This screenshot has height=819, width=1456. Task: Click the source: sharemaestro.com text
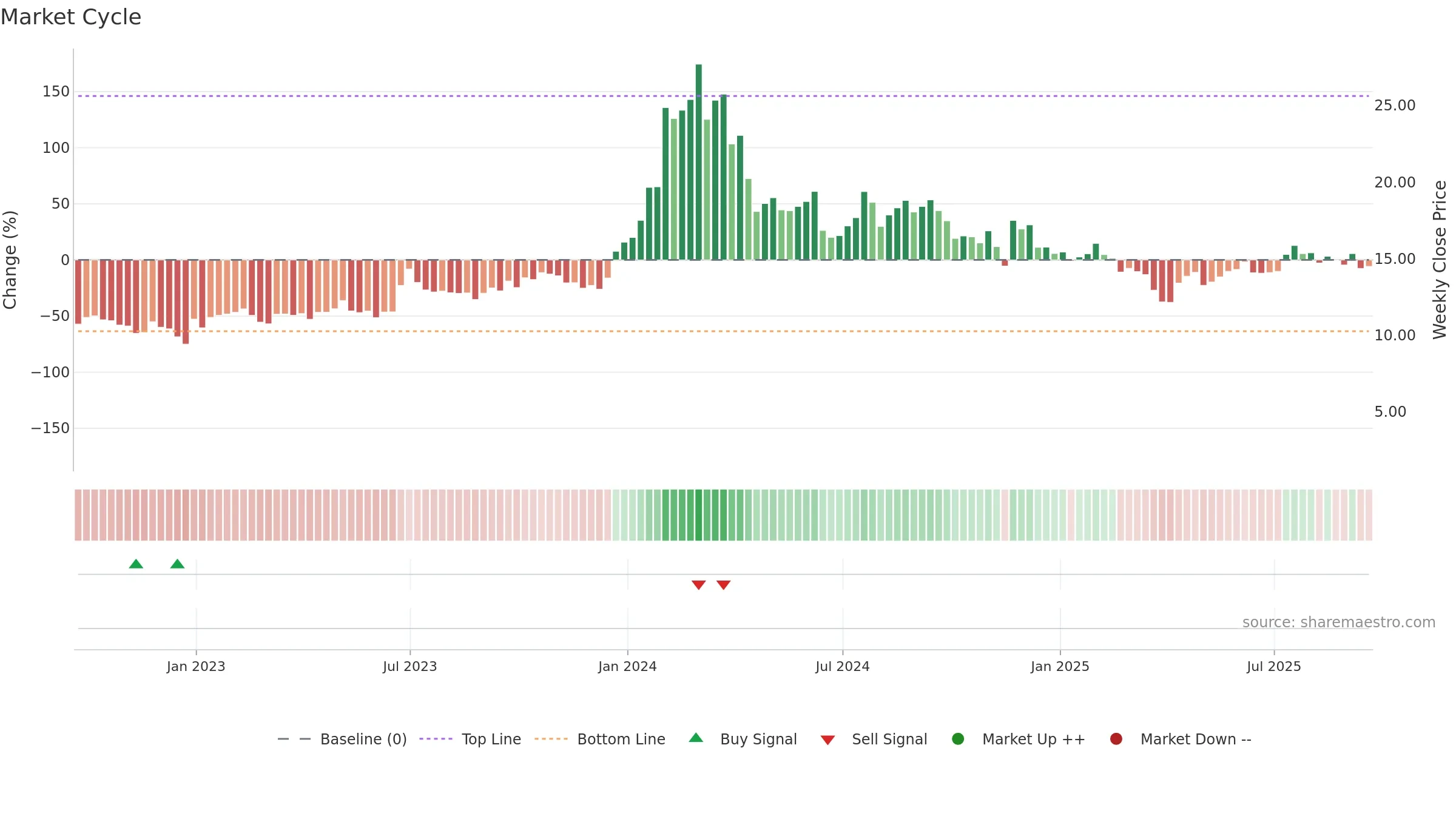coord(1339,622)
